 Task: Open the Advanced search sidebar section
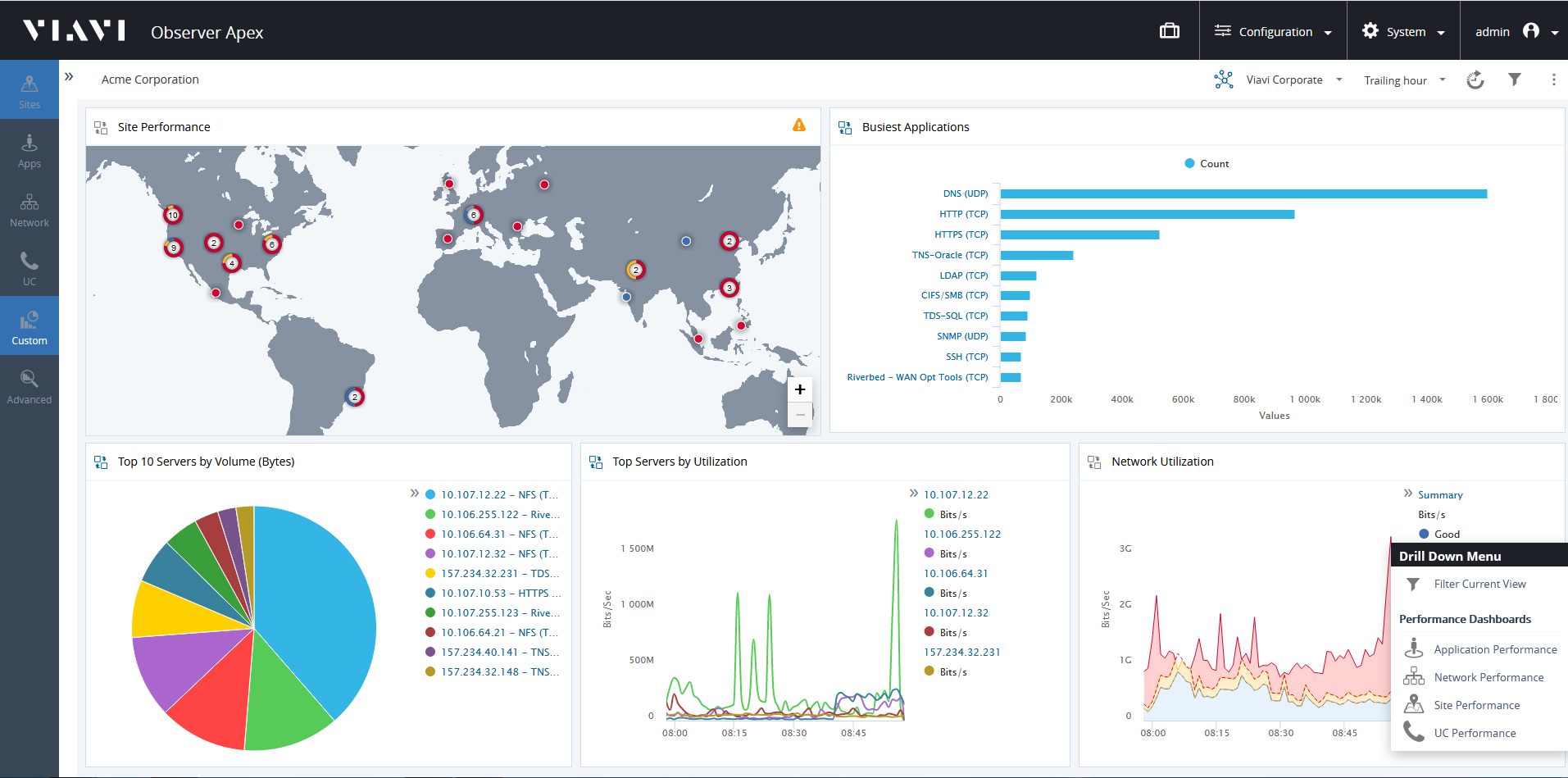pyautogui.click(x=30, y=387)
